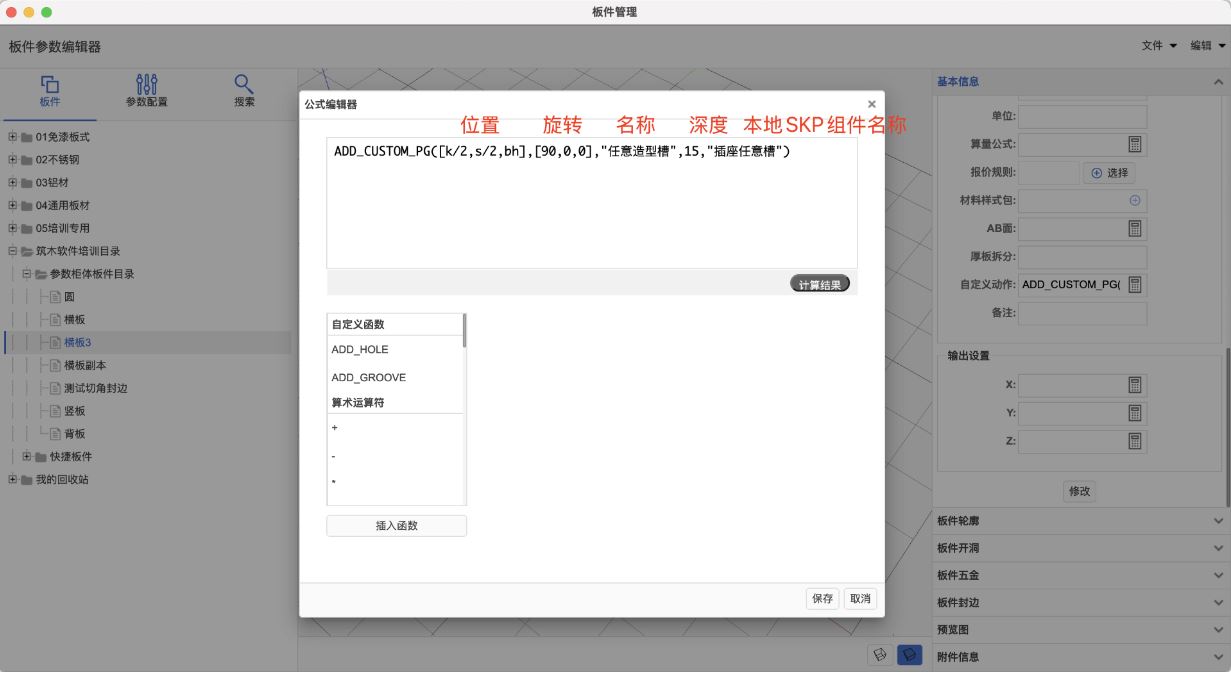This screenshot has width=1231, height=674.
Task: Click the 计算结果 button
Action: point(818,283)
